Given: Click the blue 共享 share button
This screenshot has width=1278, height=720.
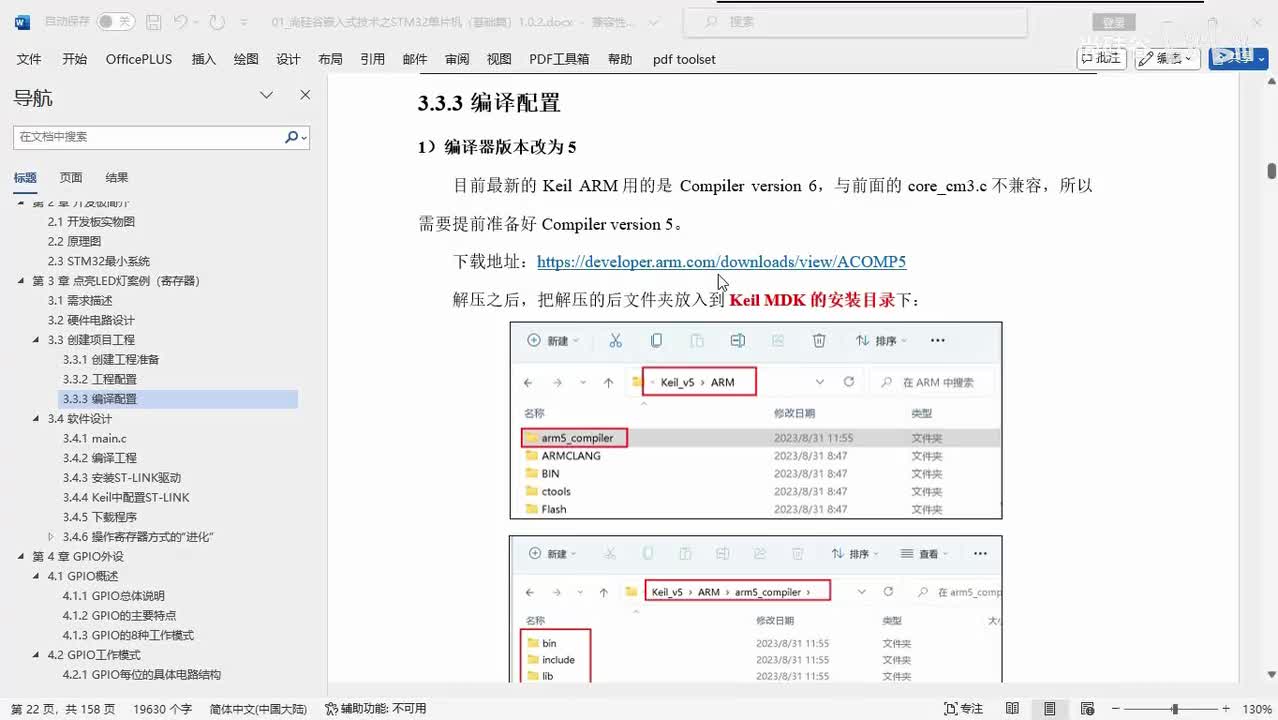Looking at the screenshot, I should [x=1238, y=58].
